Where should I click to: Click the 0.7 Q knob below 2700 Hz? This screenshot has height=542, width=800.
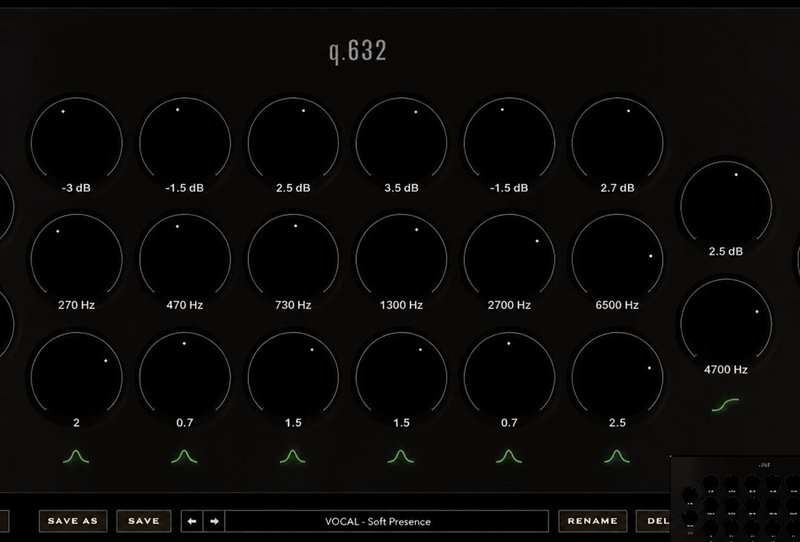coord(509,378)
